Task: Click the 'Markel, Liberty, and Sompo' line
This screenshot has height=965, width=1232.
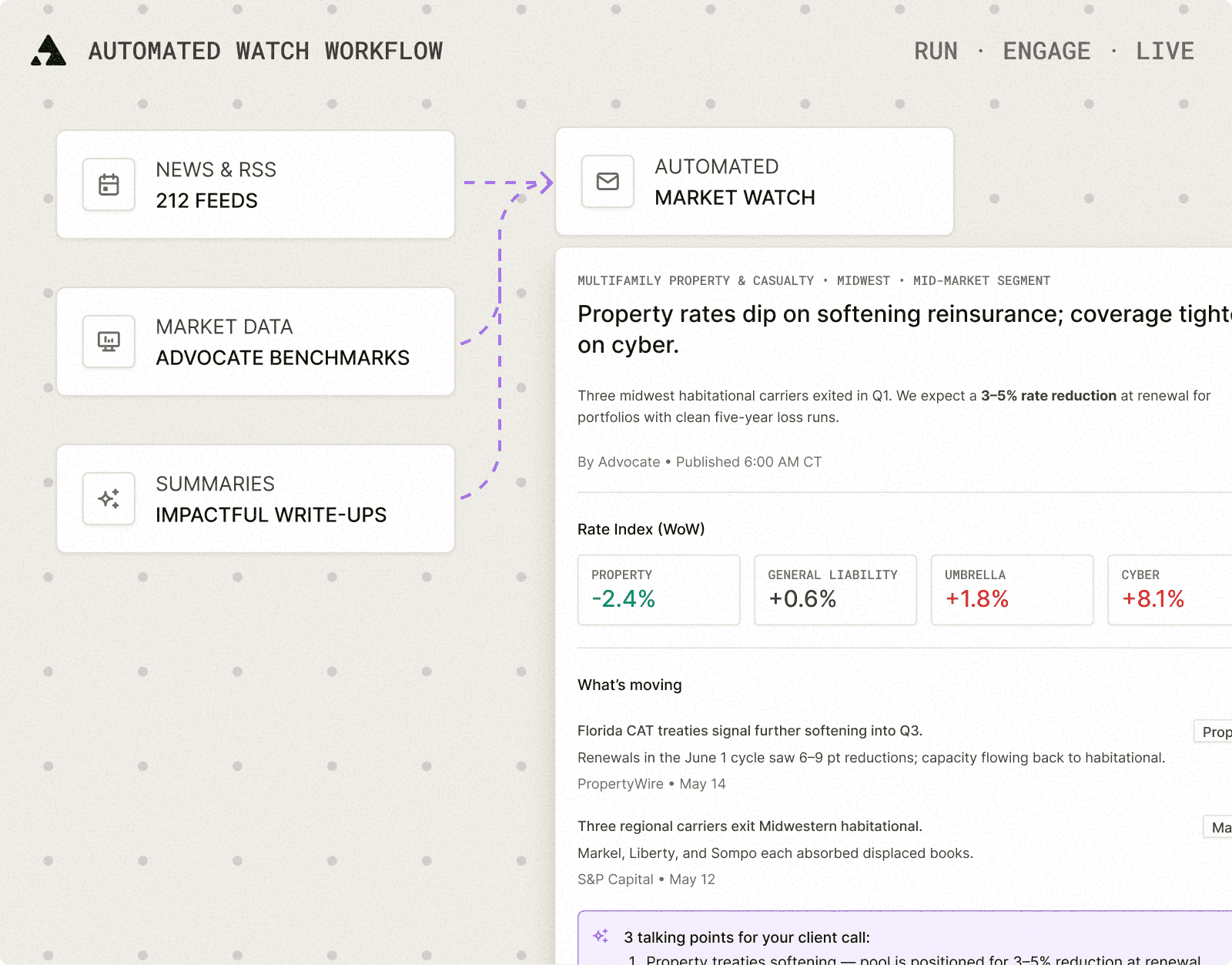Action: (775, 853)
